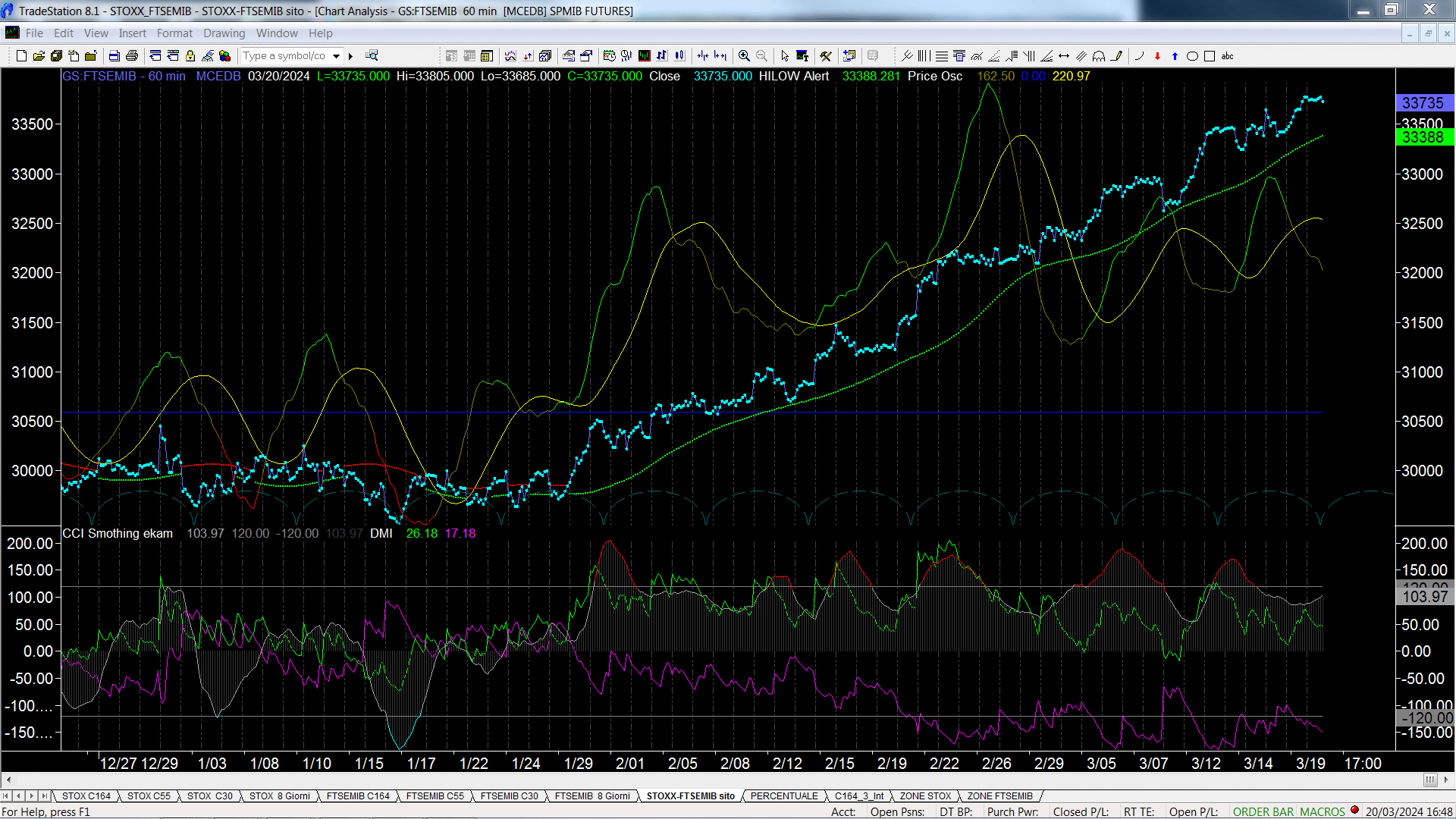Click the MACROS status bar button

(x=1323, y=812)
